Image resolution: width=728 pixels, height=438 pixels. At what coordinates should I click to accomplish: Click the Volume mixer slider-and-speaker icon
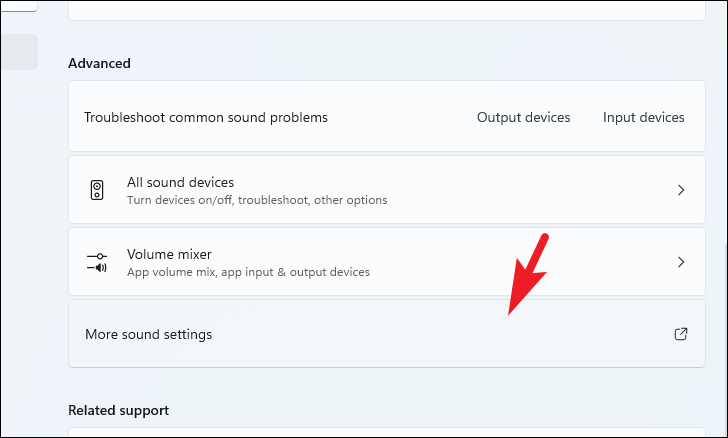(x=97, y=262)
